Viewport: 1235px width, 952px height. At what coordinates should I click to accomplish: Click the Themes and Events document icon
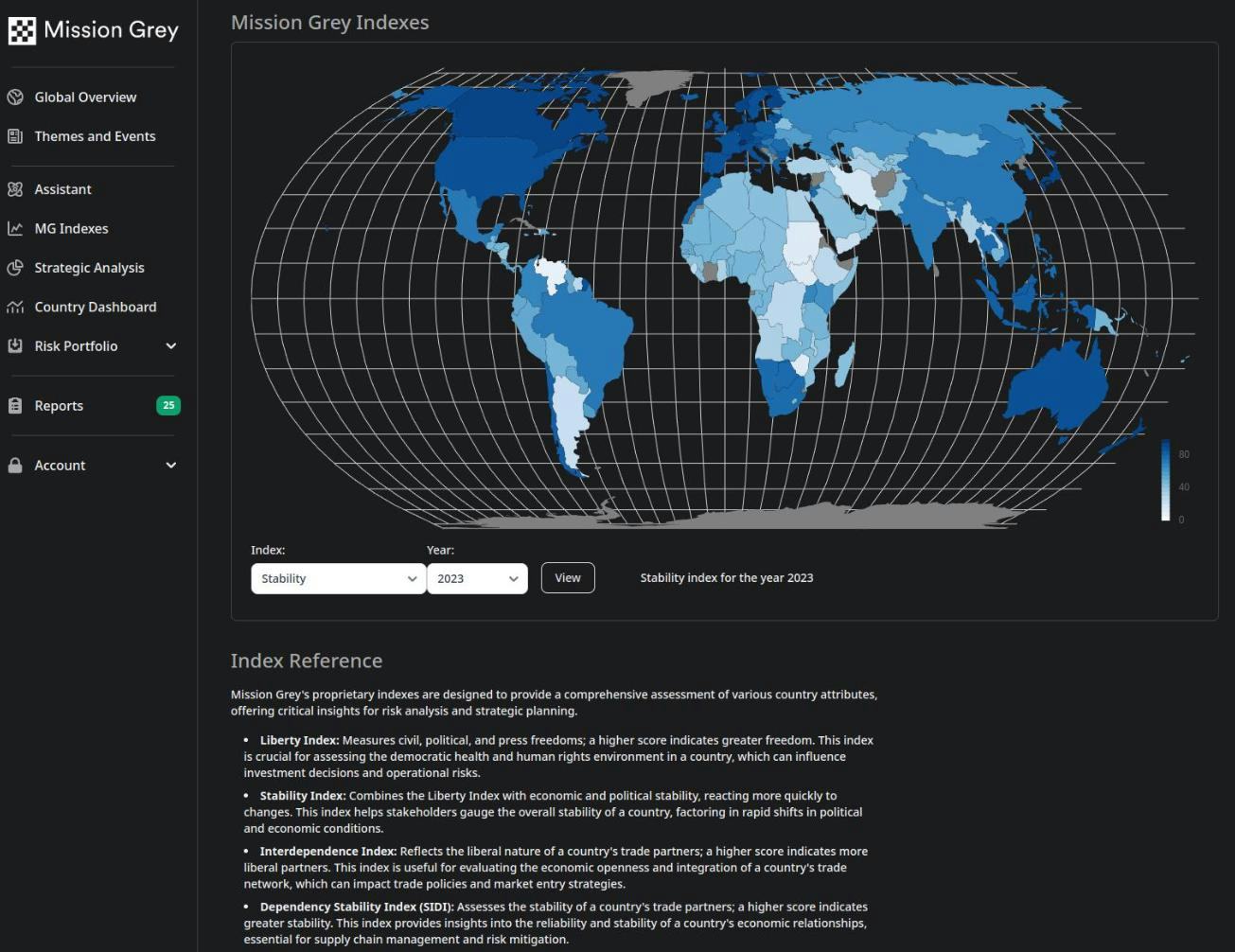(x=13, y=136)
